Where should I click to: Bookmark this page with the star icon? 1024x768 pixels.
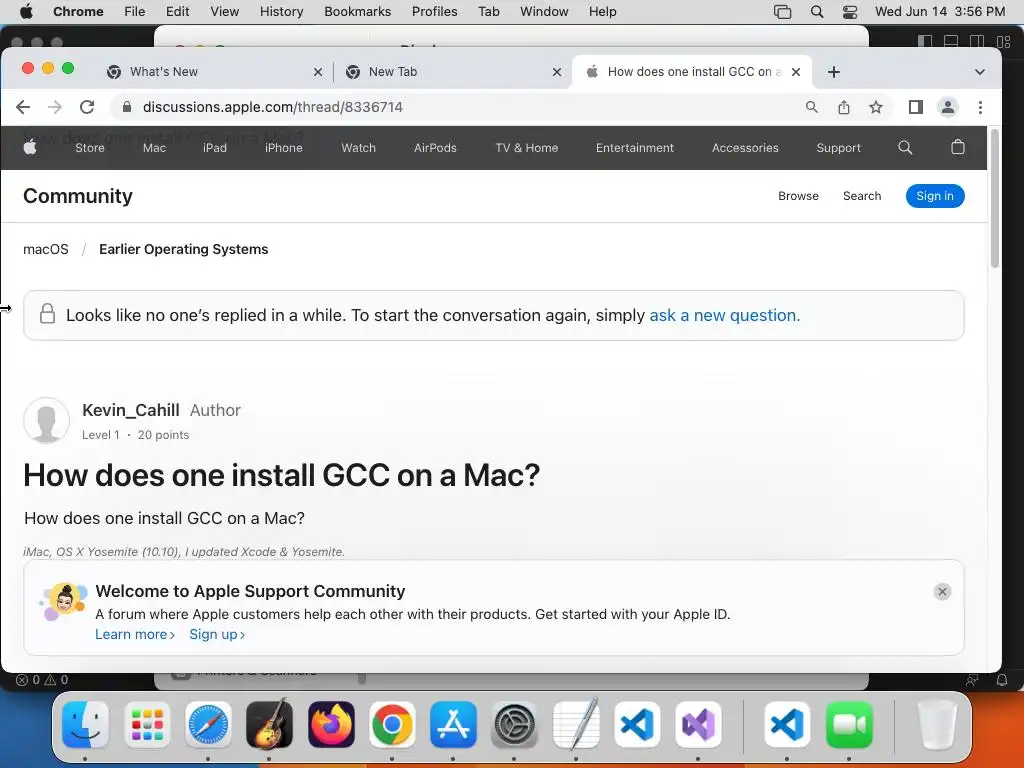(x=876, y=107)
